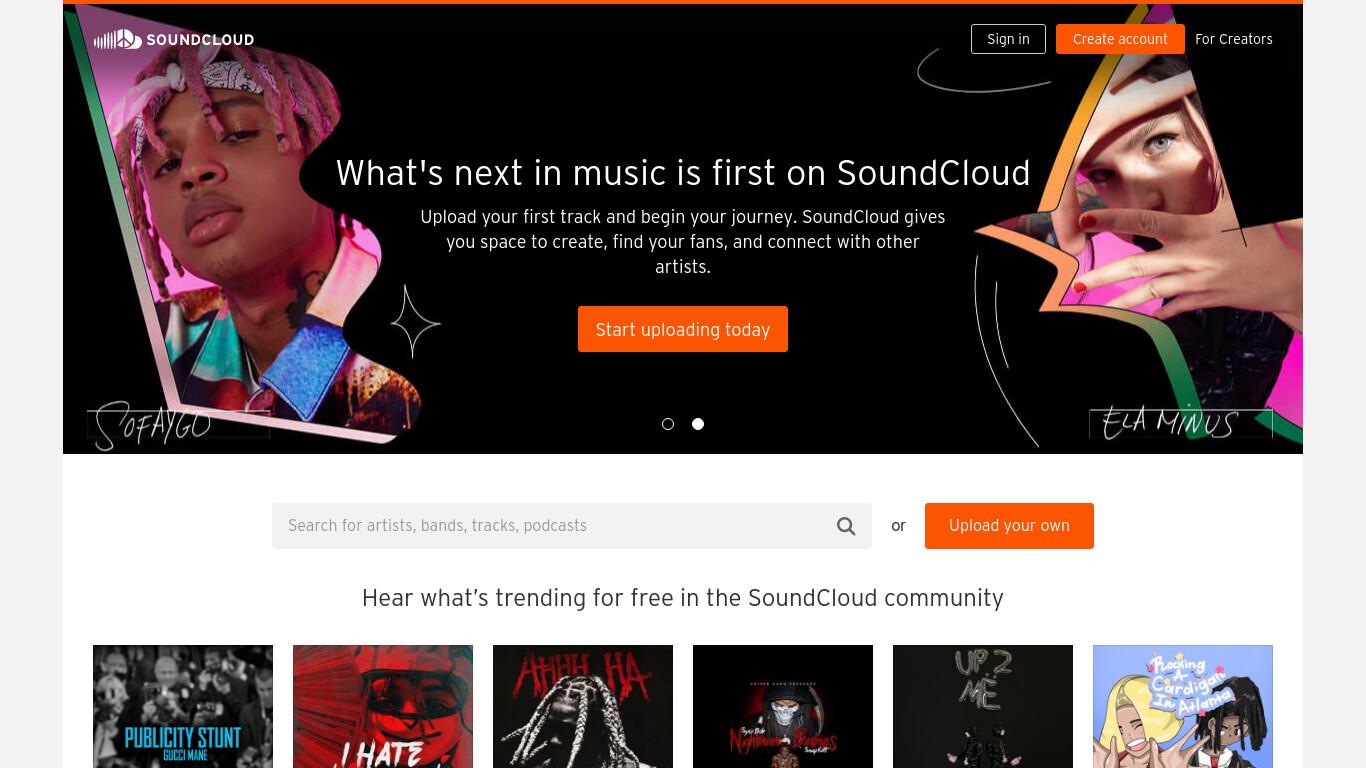The height and width of the screenshot is (768, 1366).
Task: Open the Sign in dialog
Action: tap(1008, 39)
